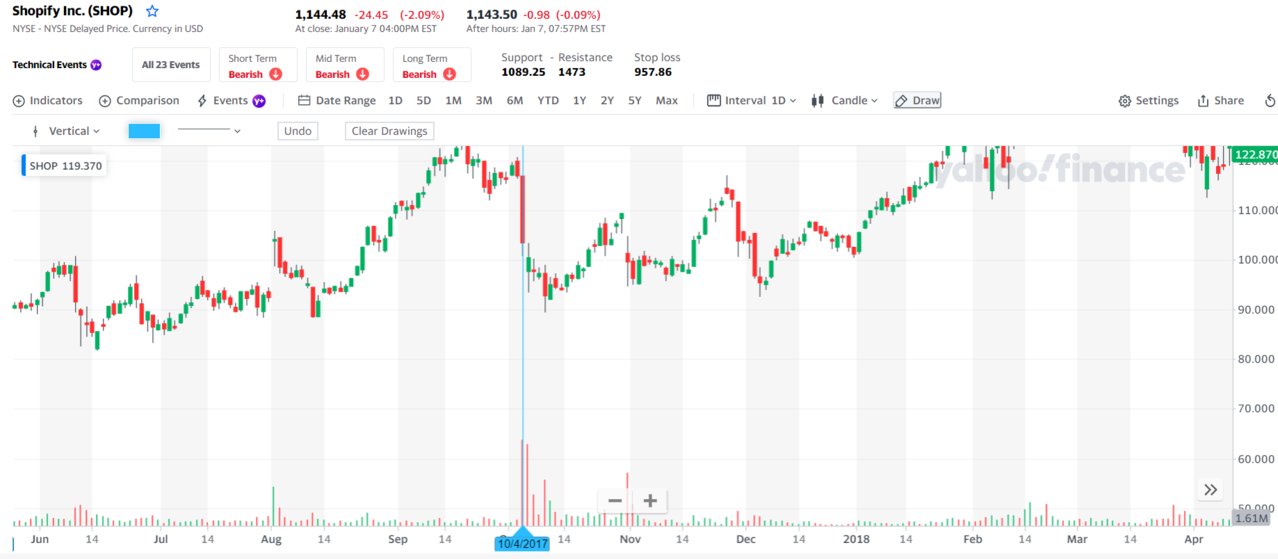Zoom out the chart with minus button
Image resolution: width=1278 pixels, height=559 pixels.
615,501
